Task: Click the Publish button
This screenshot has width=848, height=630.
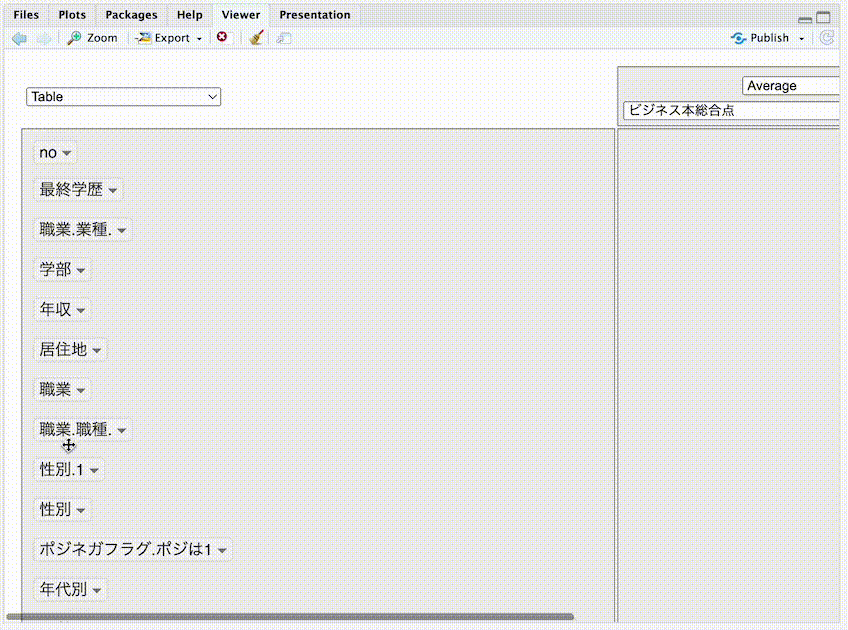Action: 761,38
